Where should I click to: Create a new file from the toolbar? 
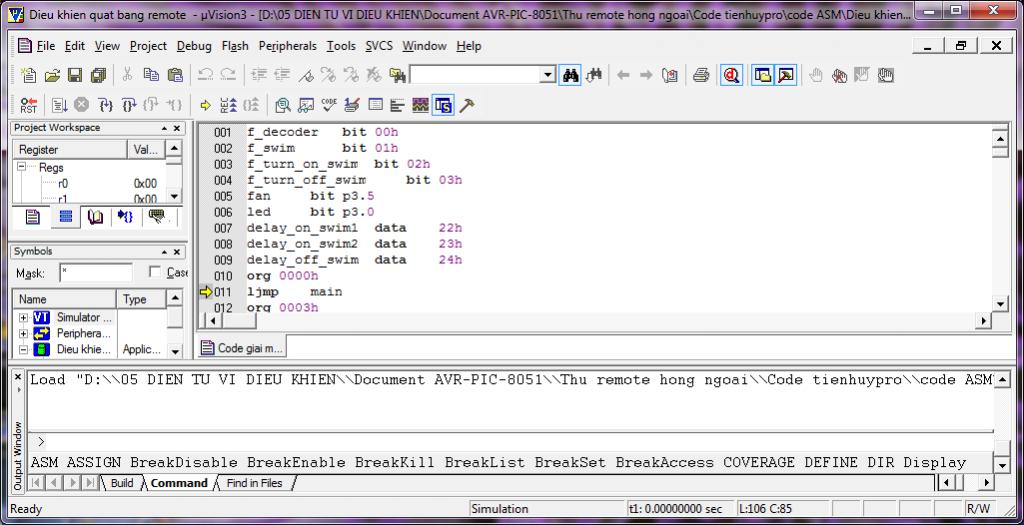[x=29, y=75]
